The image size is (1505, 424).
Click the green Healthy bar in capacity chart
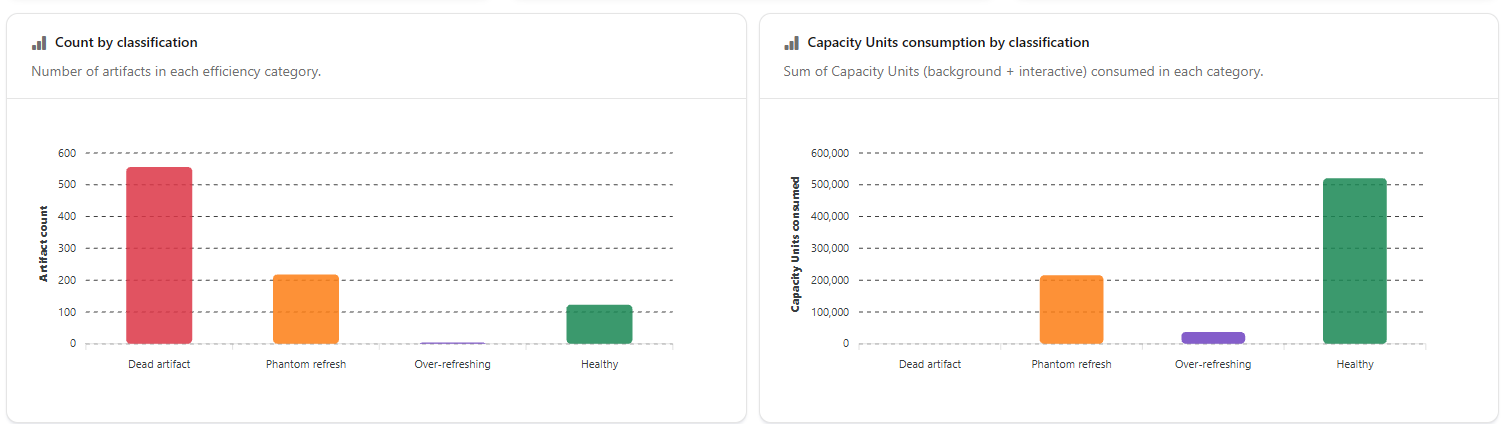(1355, 261)
